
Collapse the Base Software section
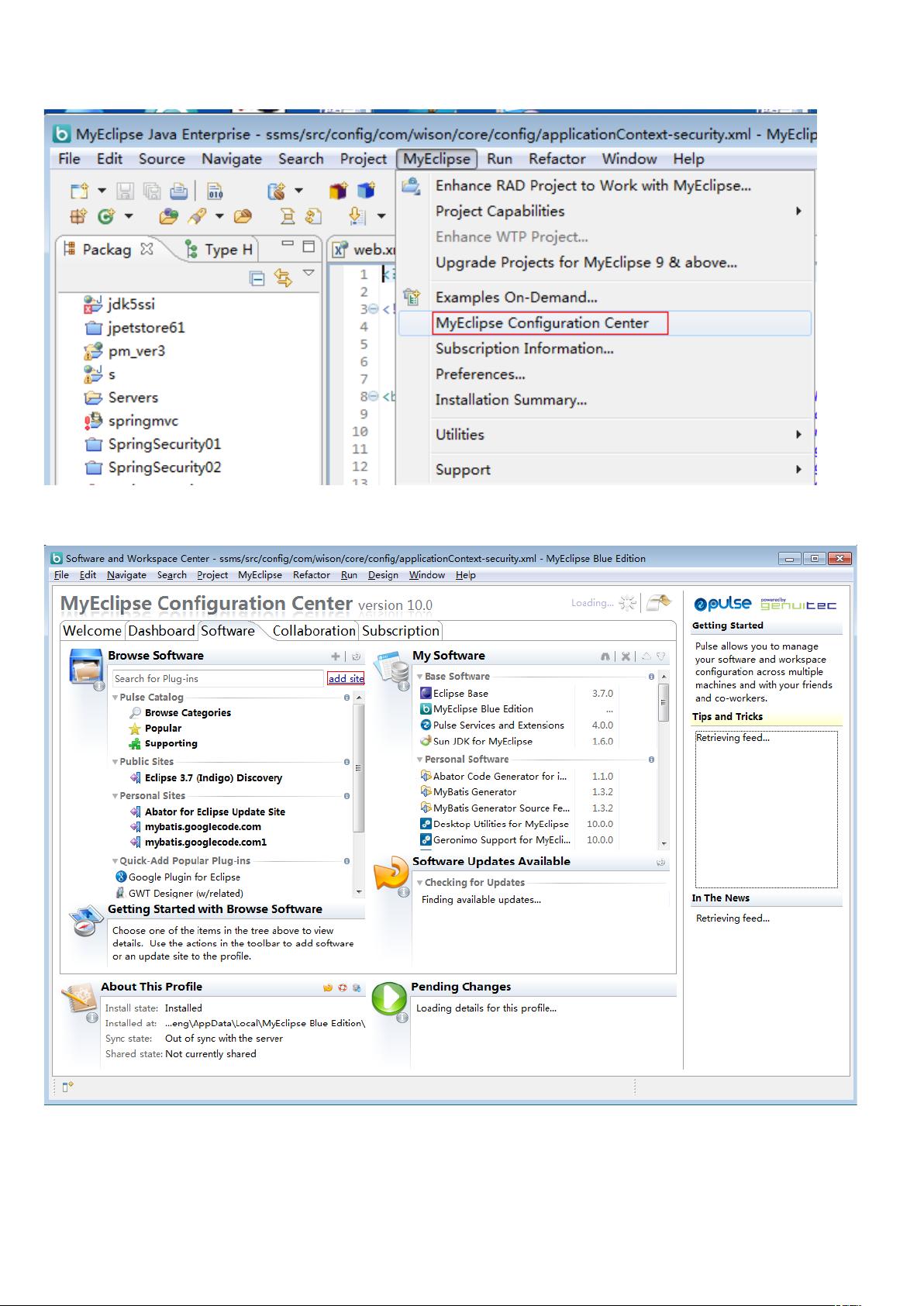tap(420, 677)
